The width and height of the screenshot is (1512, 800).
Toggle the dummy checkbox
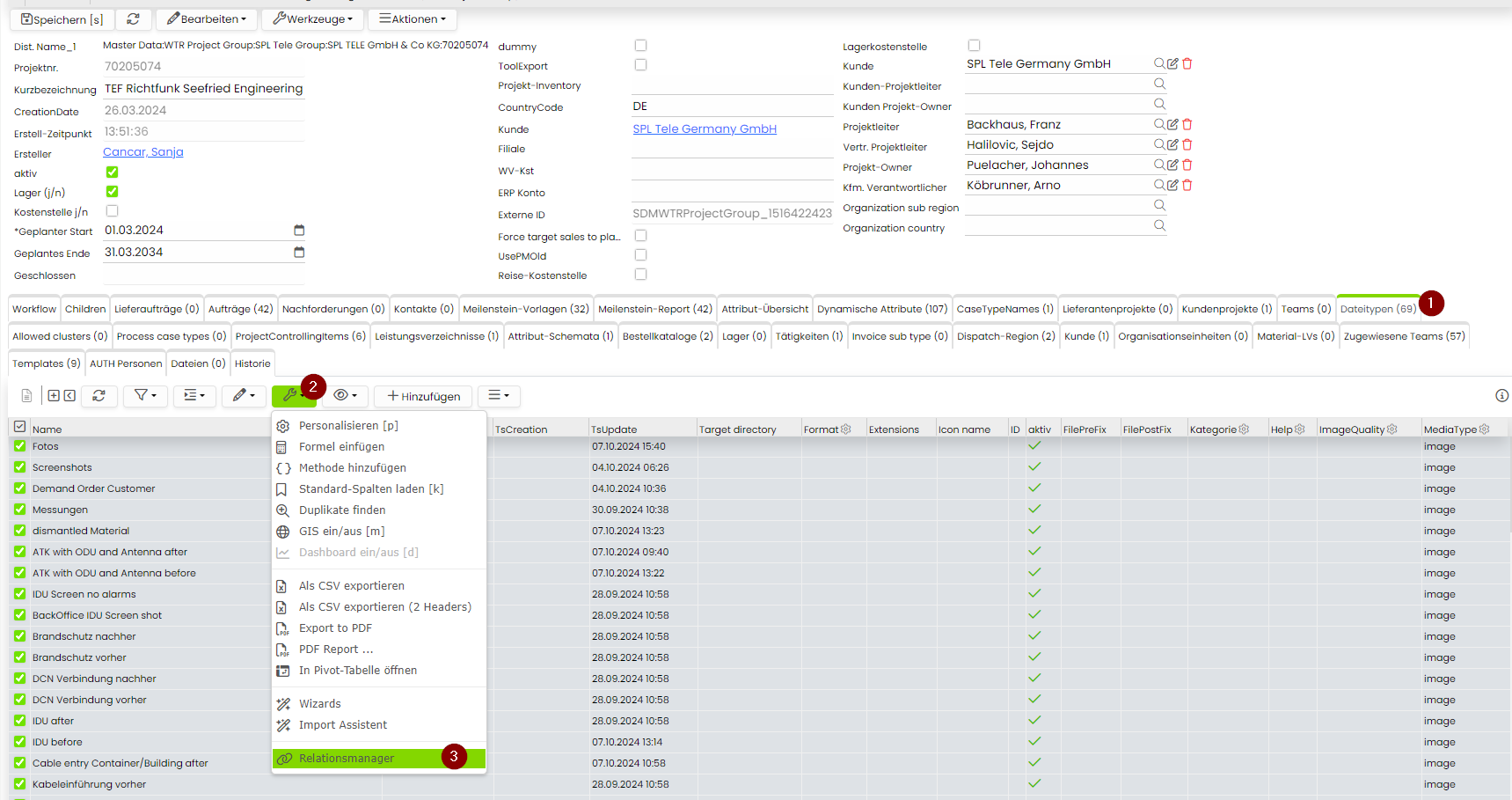(x=640, y=45)
